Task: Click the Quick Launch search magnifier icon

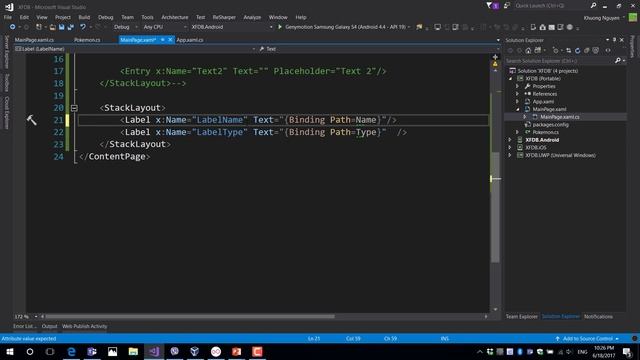Action: [593, 6]
